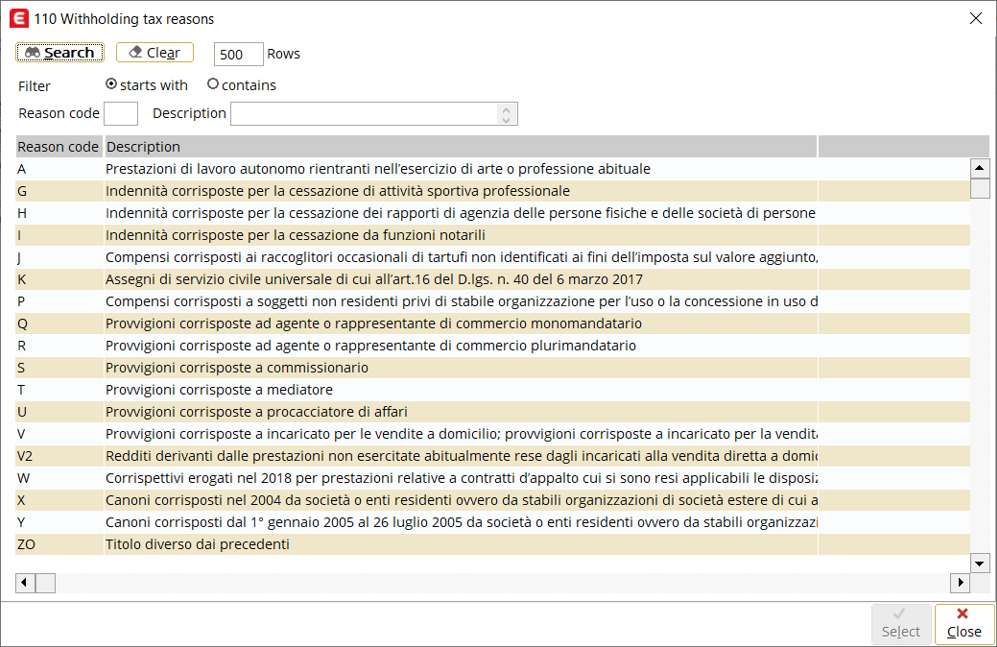The height and width of the screenshot is (647, 997).
Task: Click the Select button
Action: click(x=900, y=623)
